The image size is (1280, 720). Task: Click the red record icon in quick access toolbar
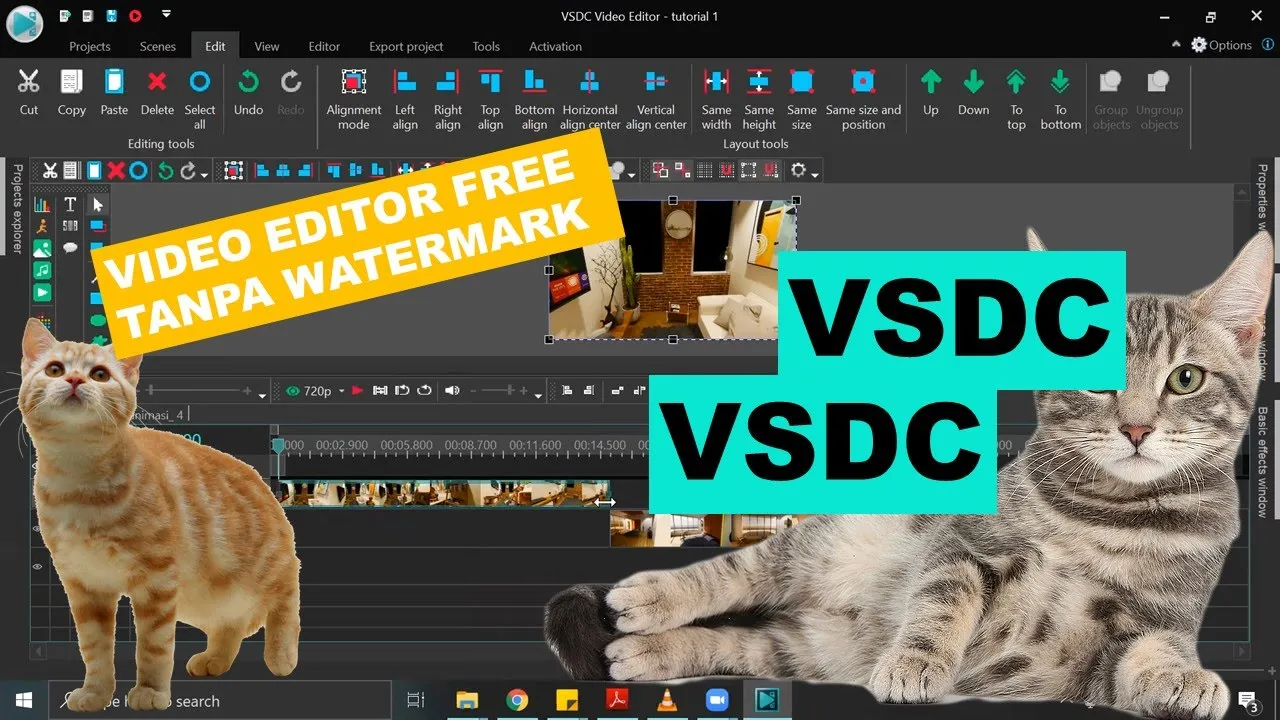[135, 16]
